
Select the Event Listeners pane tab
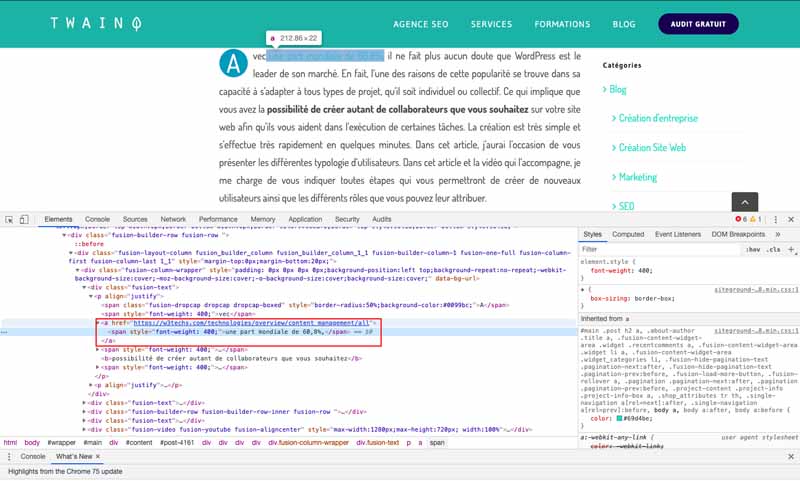678,234
